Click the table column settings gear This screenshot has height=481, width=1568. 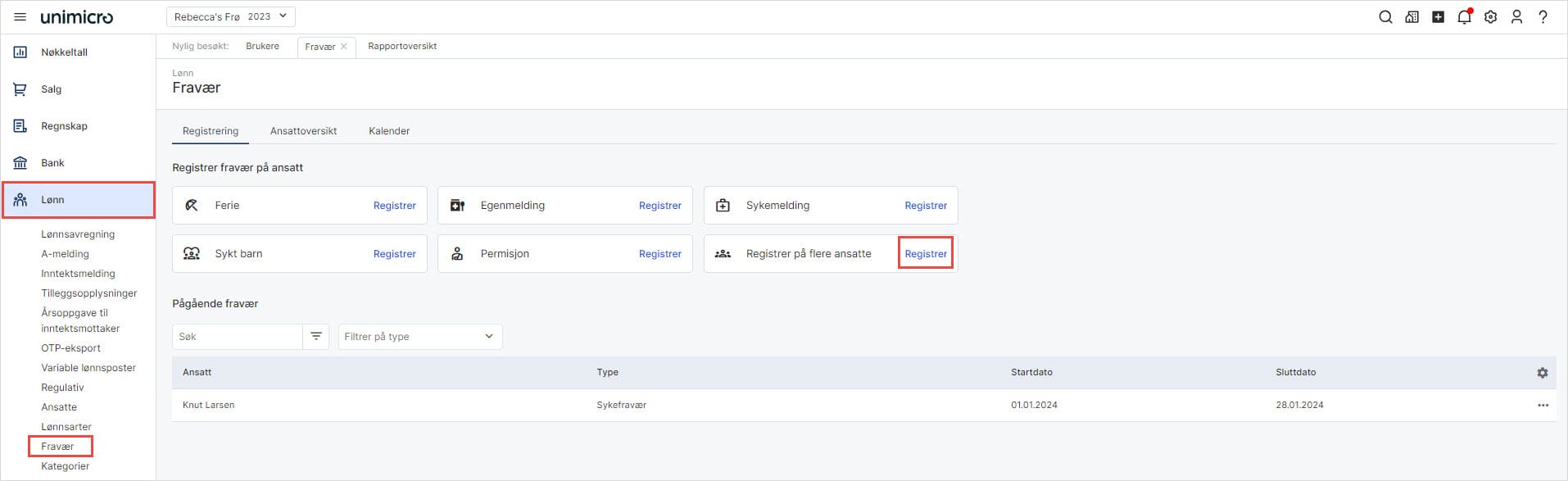pos(1542,373)
